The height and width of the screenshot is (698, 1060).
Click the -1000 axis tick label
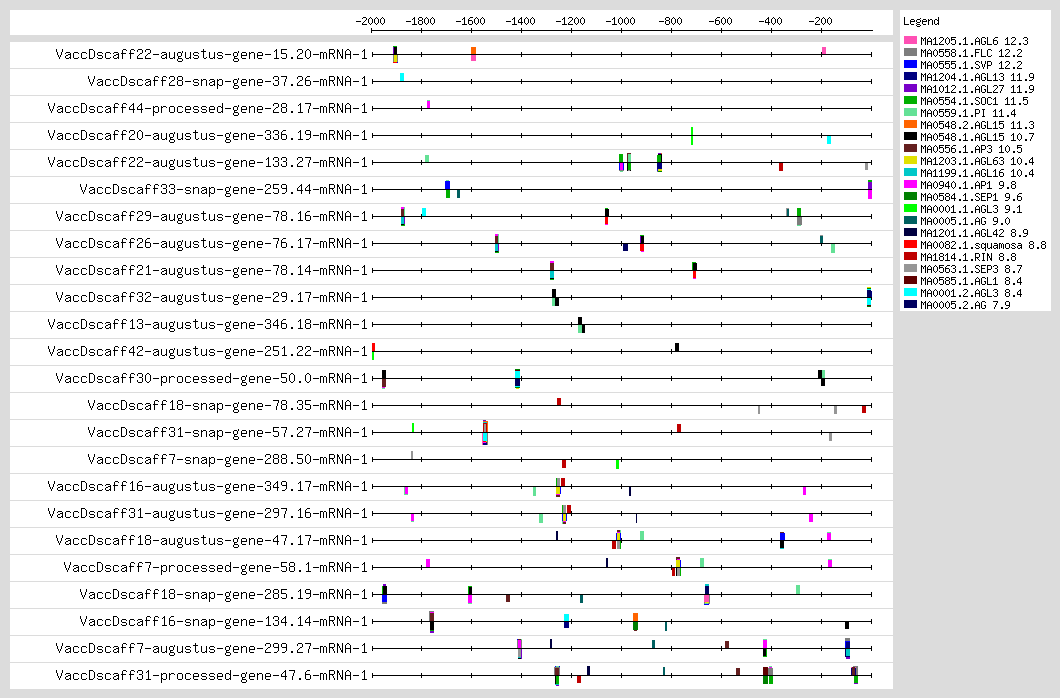[621, 20]
